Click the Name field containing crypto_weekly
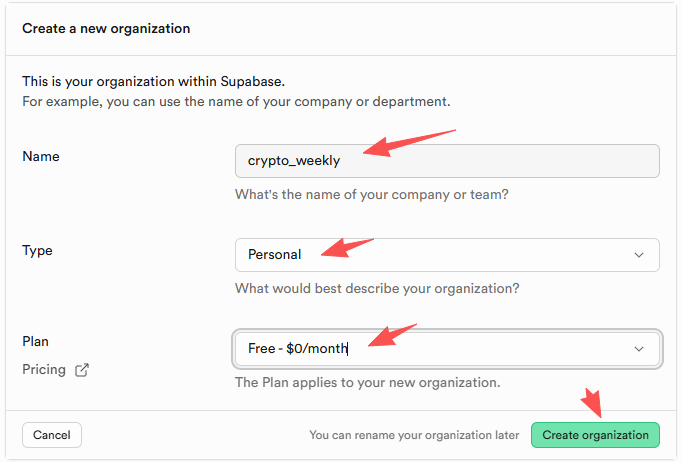The image size is (682, 462). pyautogui.click(x=446, y=161)
